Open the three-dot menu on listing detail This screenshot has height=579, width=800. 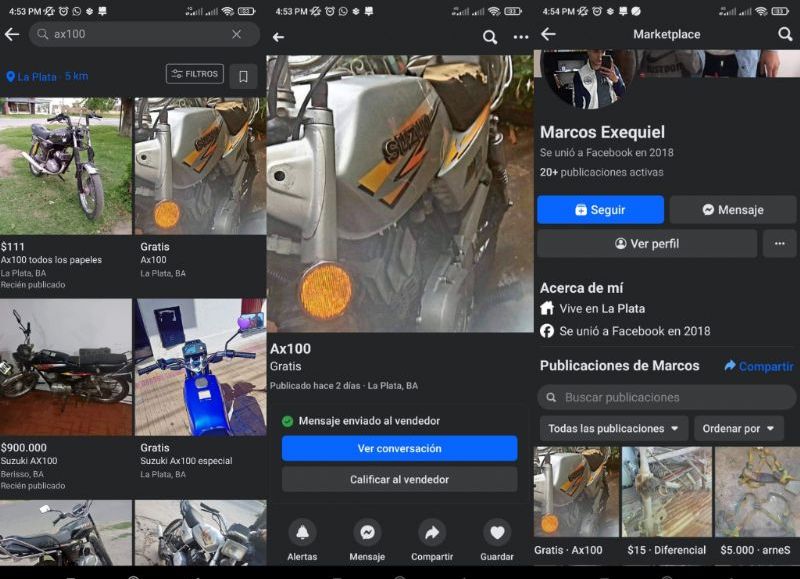[521, 37]
